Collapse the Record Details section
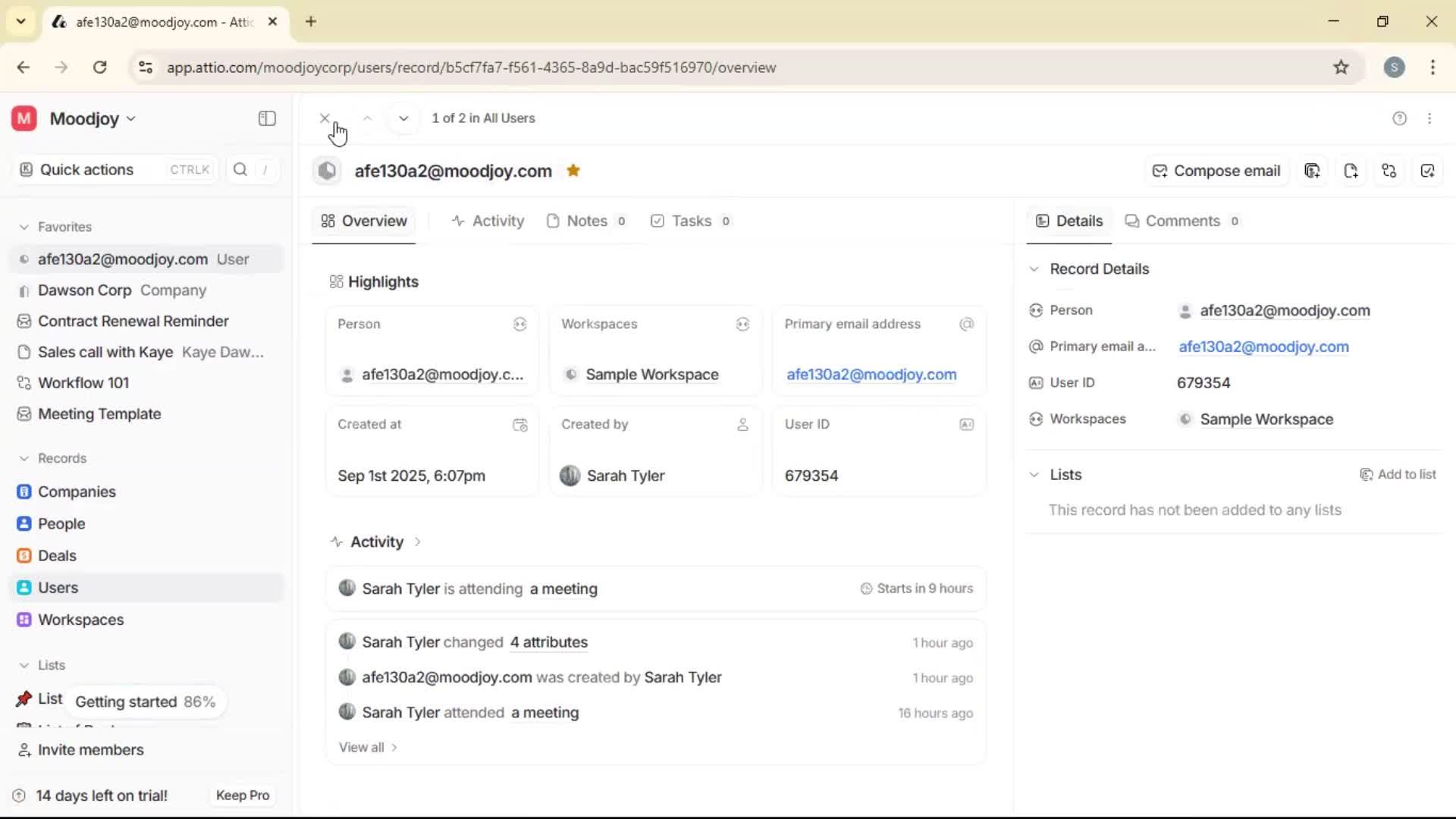This screenshot has width=1456, height=819. (x=1034, y=268)
